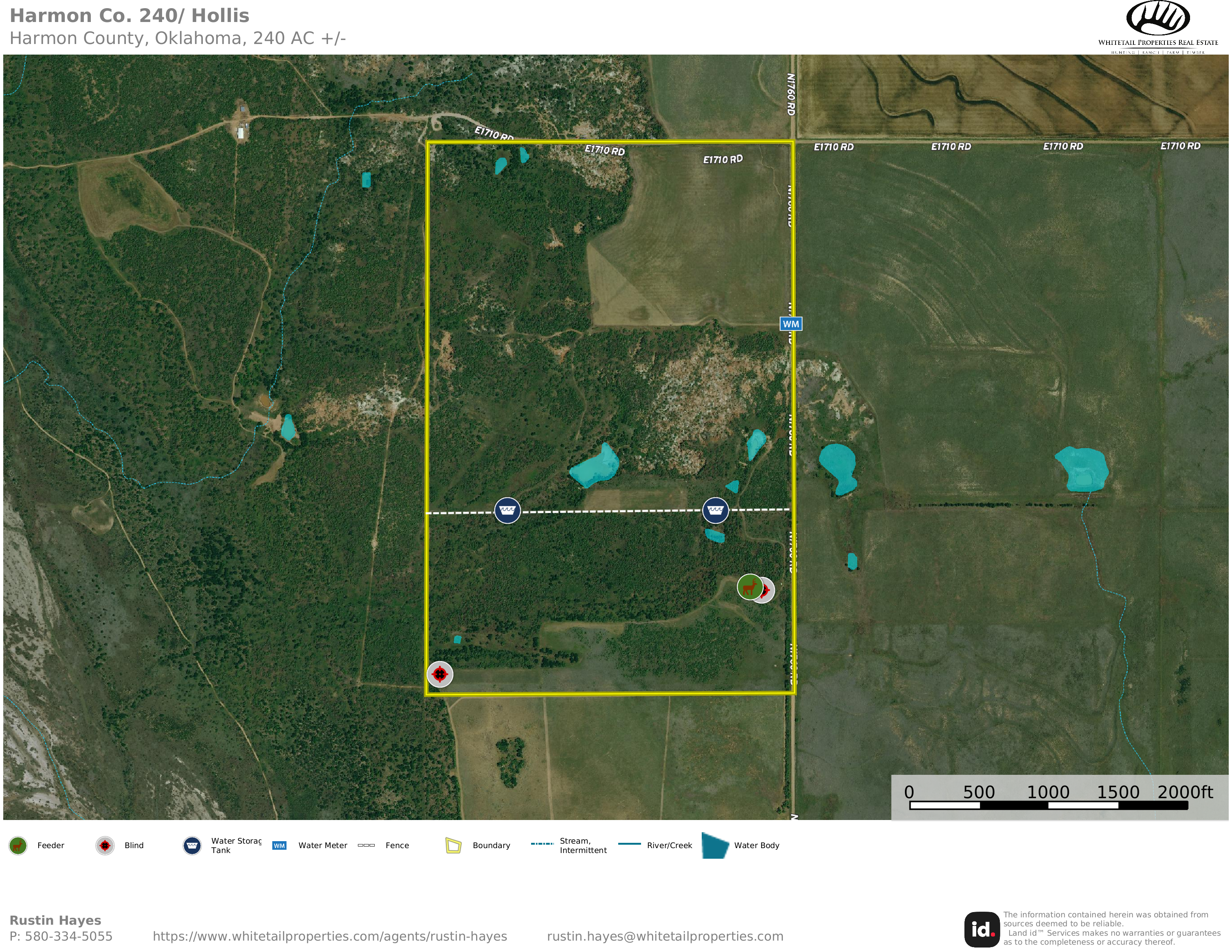Screen dimensions: 1232x952
Task: Click the Blind icon in legend
Action: (x=105, y=845)
